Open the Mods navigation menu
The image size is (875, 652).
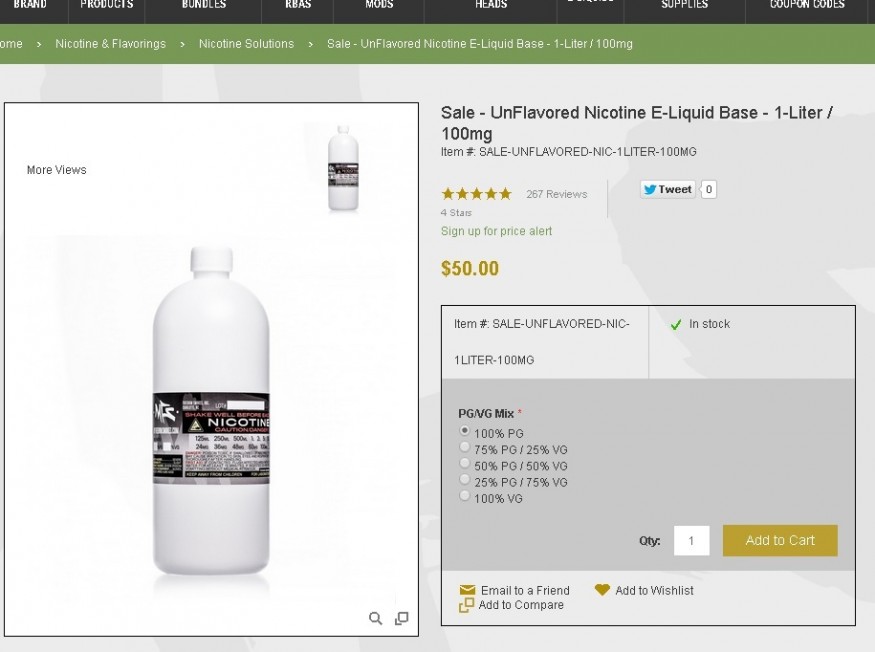click(379, 6)
